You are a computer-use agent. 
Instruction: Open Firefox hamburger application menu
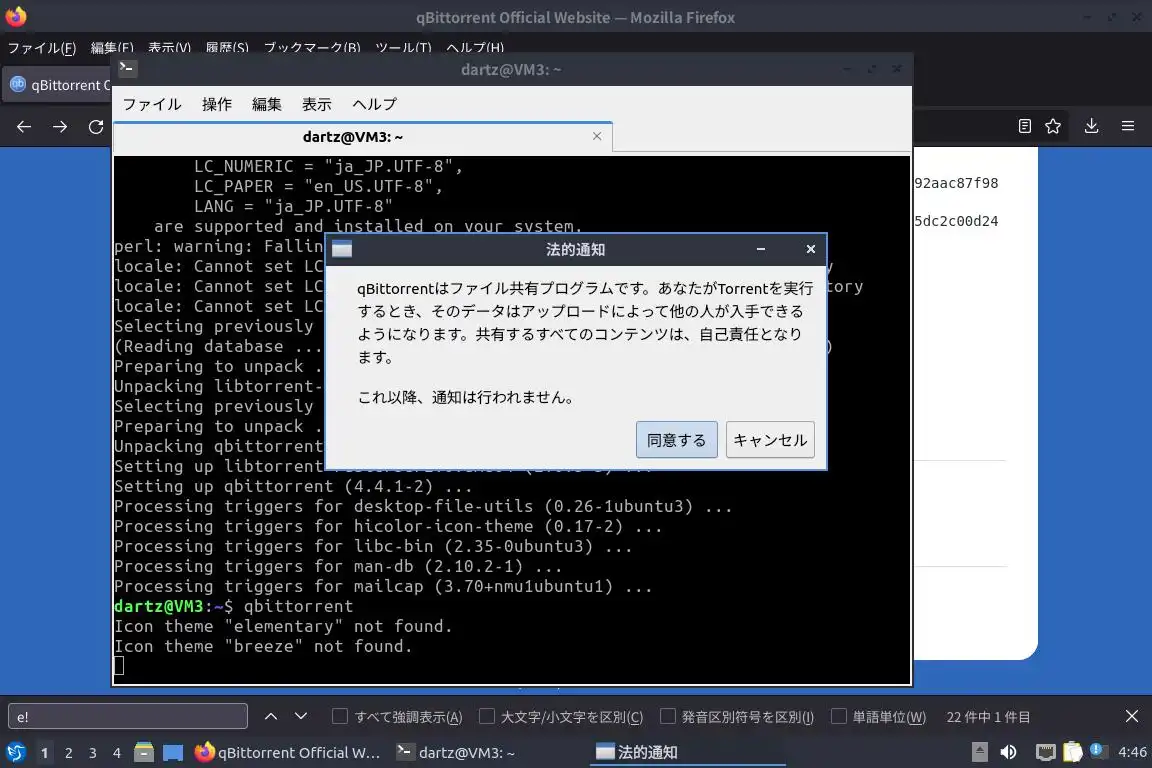(1128, 126)
